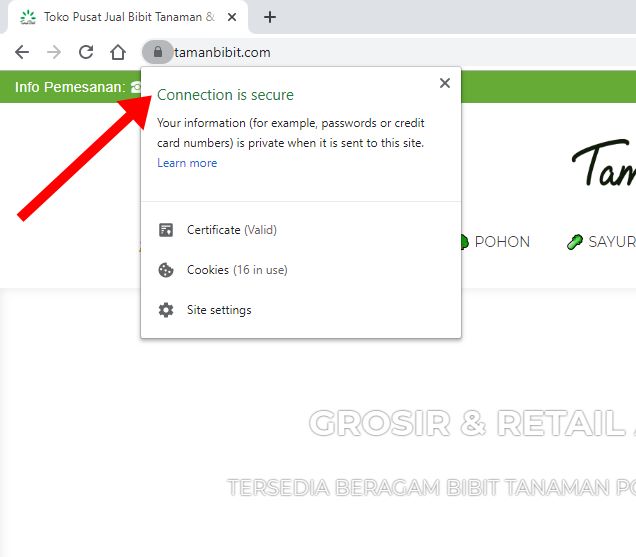Click the browser Back arrow
The width and height of the screenshot is (636, 557).
pos(22,52)
